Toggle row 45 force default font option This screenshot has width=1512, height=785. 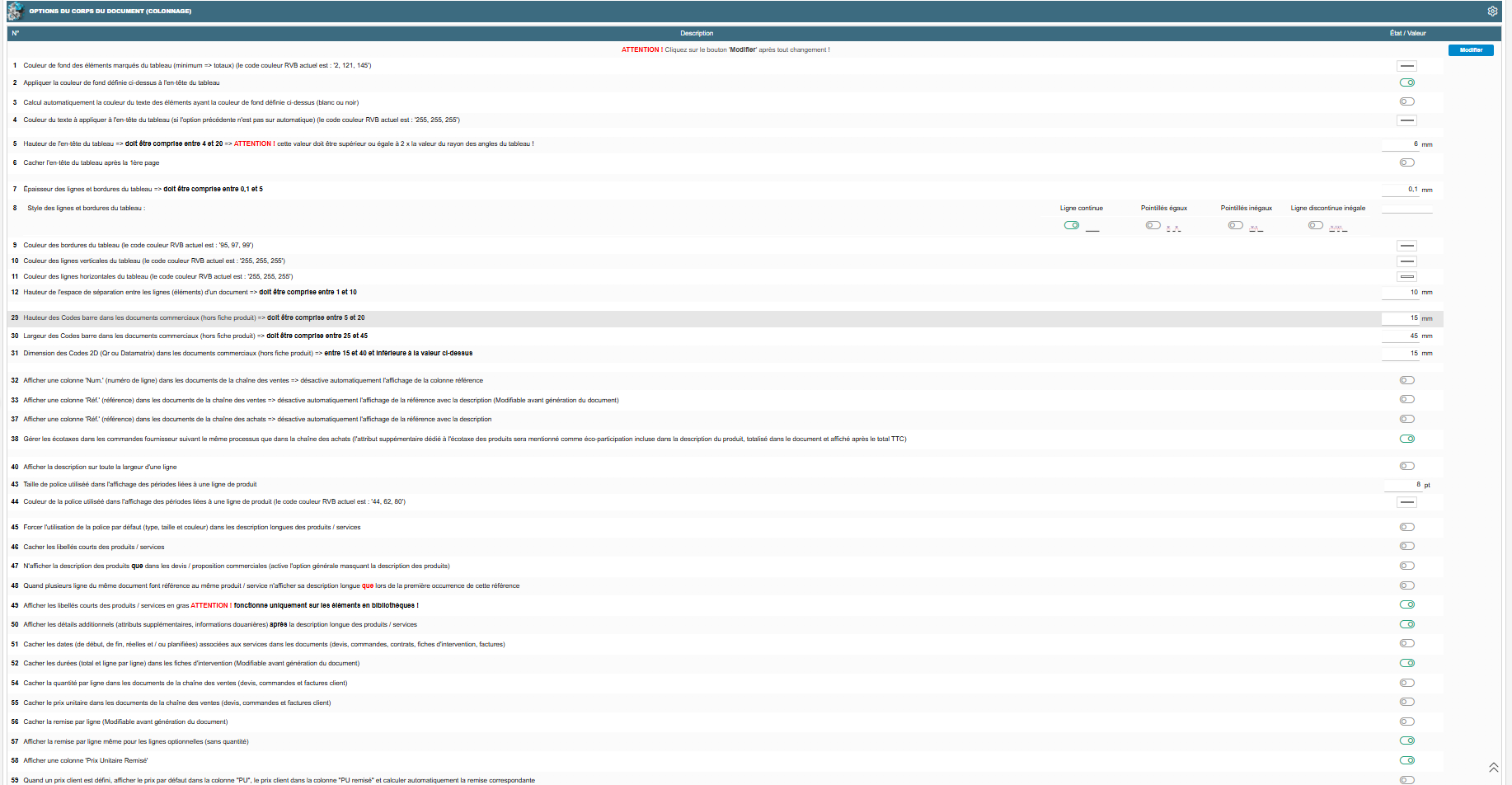pos(1407,527)
